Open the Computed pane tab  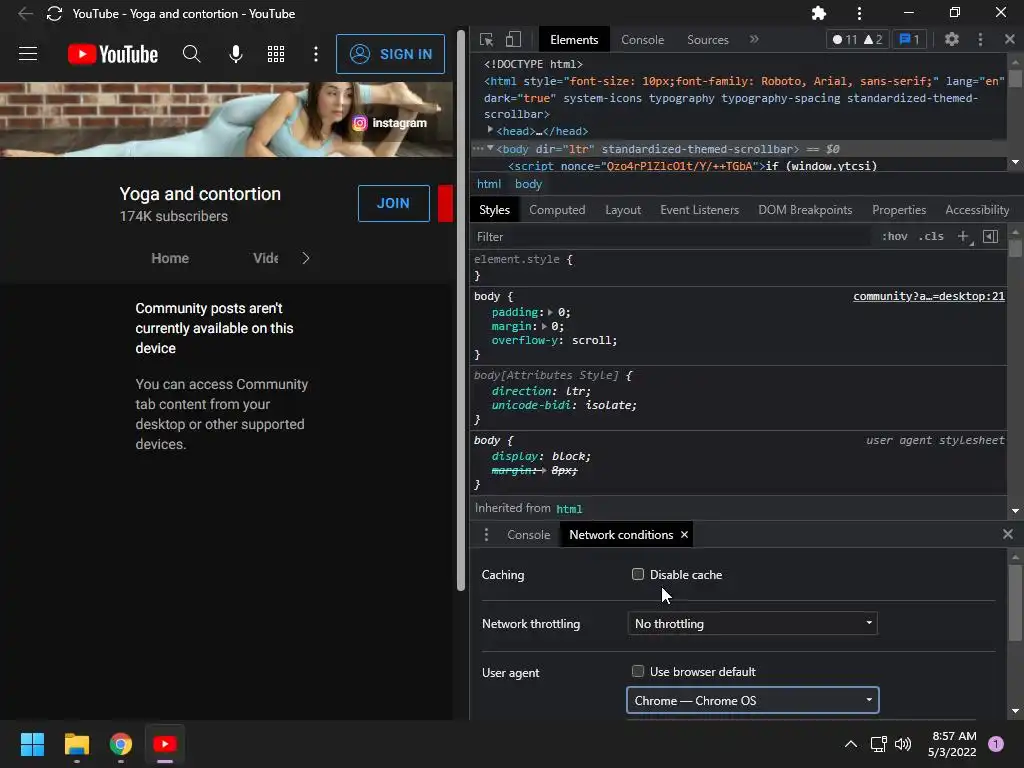557,210
